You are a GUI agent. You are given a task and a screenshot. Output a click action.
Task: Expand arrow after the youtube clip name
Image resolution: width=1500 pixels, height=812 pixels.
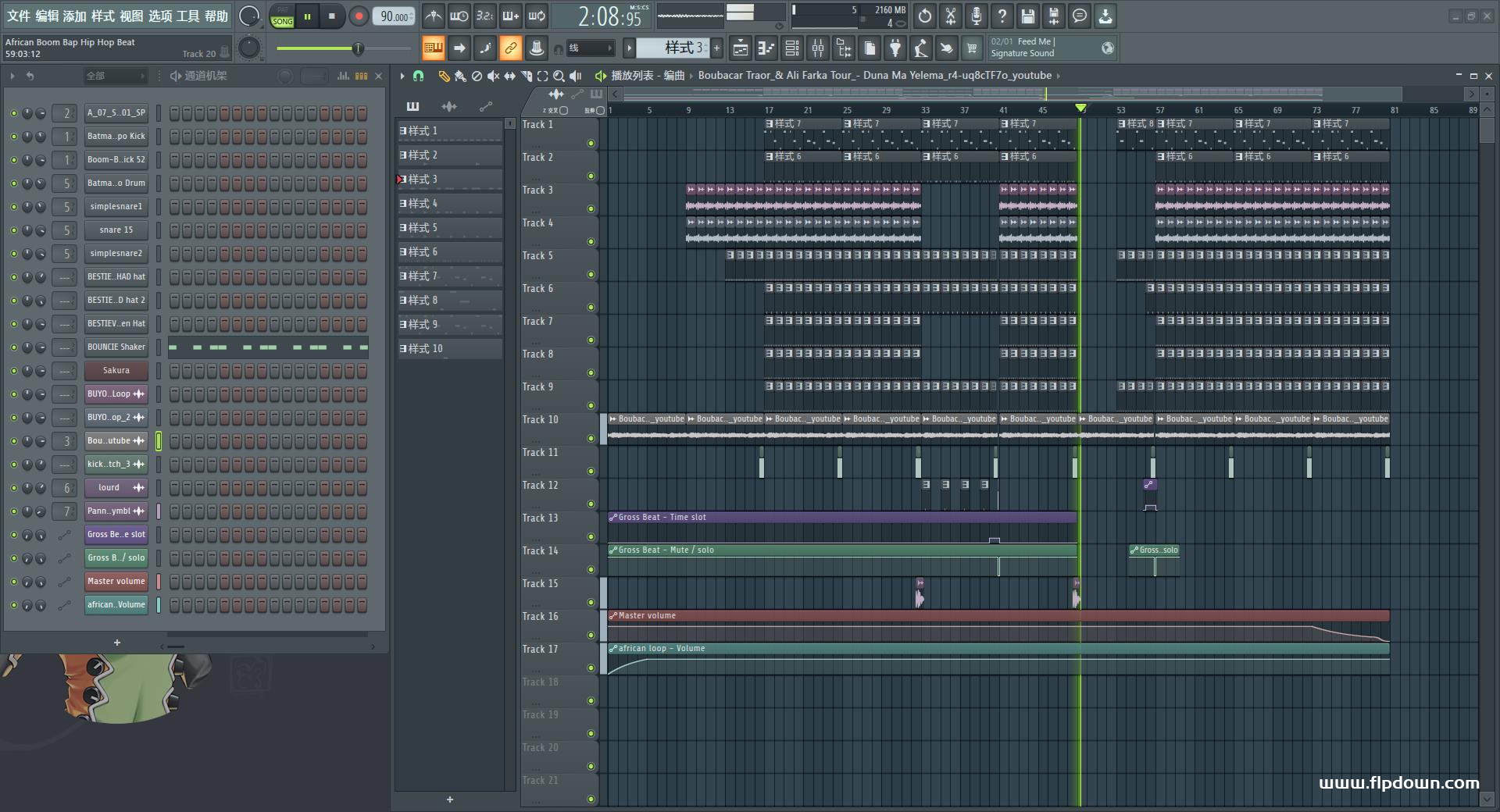coord(1059,76)
